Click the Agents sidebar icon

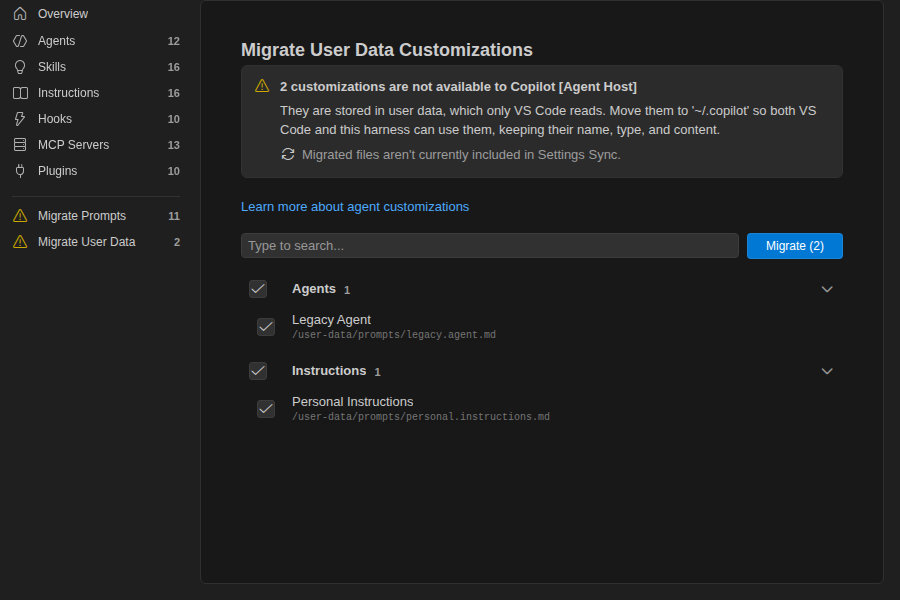click(x=20, y=41)
